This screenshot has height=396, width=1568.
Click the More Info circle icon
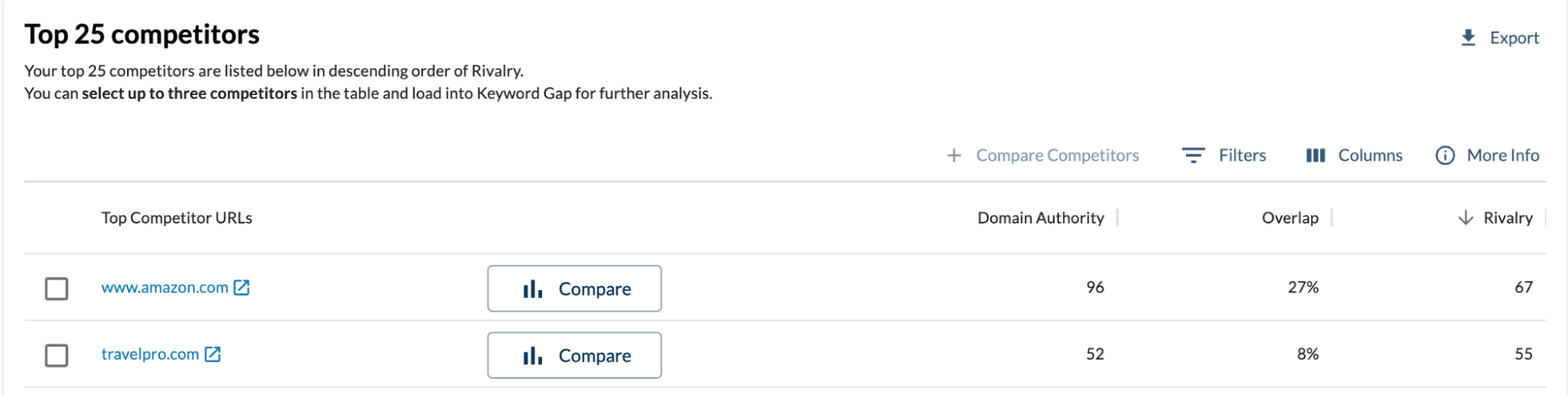click(x=1445, y=155)
